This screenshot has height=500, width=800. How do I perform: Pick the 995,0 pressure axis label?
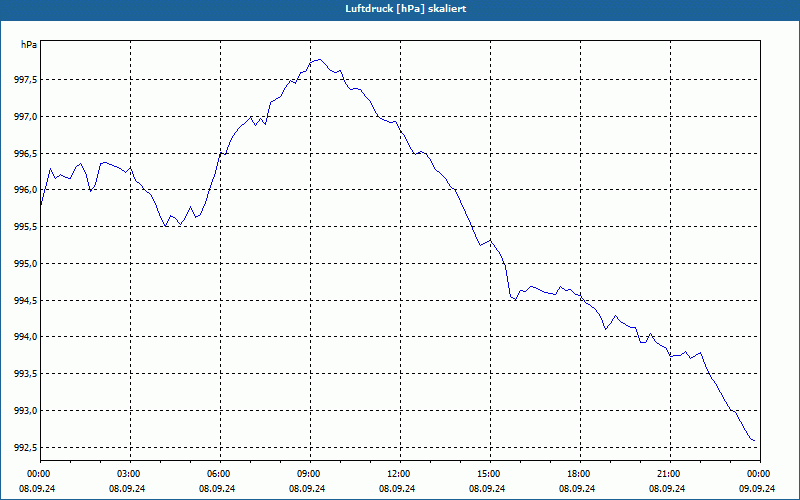point(25,264)
